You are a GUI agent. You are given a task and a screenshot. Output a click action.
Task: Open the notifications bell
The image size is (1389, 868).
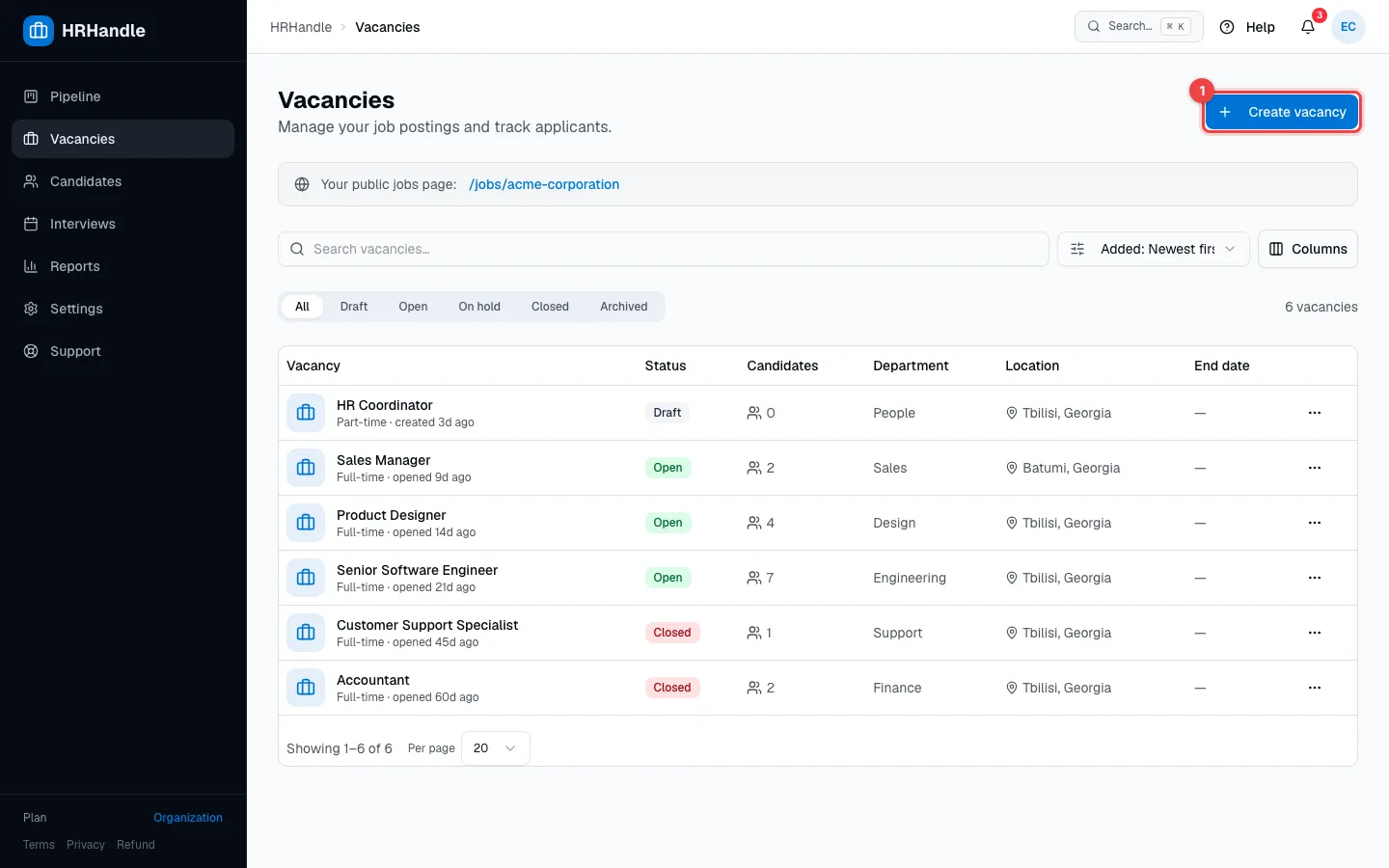pyautogui.click(x=1308, y=27)
